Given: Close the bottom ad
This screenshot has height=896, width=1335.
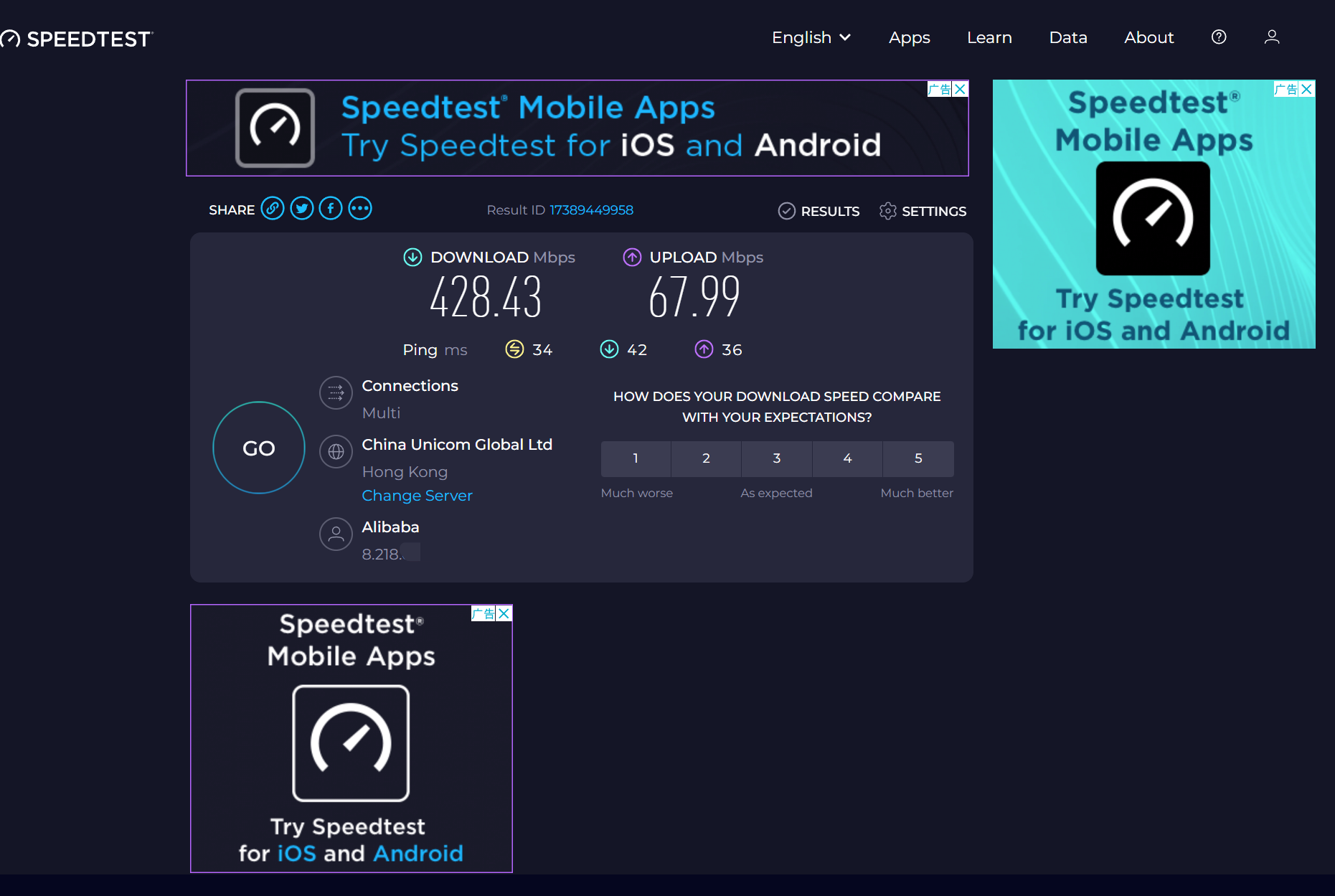Looking at the screenshot, I should point(504,613).
